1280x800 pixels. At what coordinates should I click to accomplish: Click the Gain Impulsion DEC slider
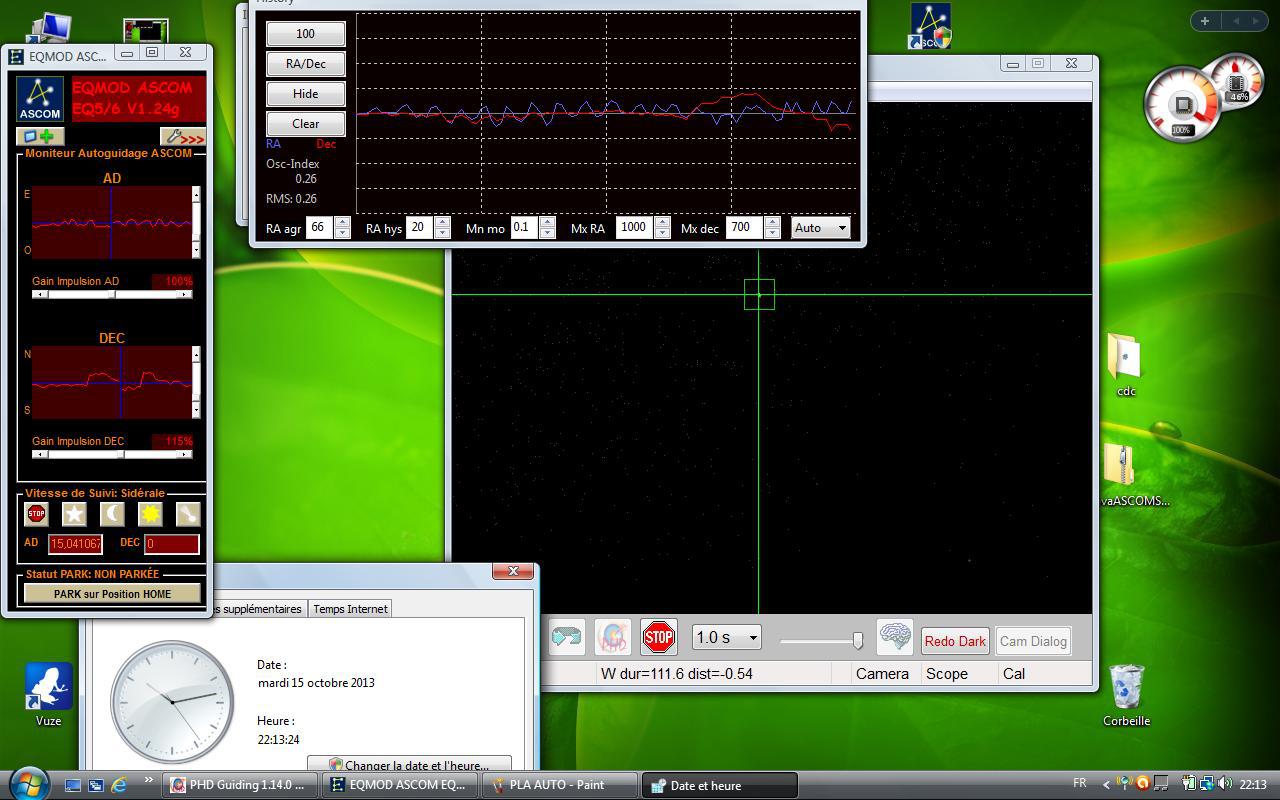112,454
